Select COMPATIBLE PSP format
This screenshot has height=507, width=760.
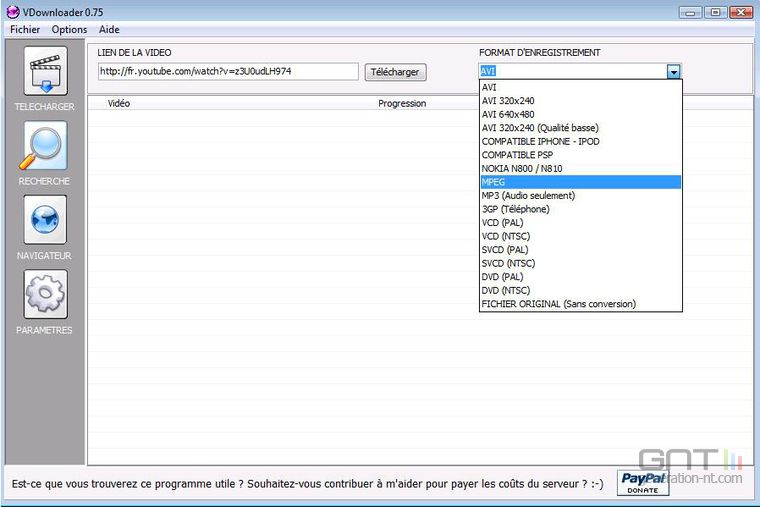tap(581, 155)
